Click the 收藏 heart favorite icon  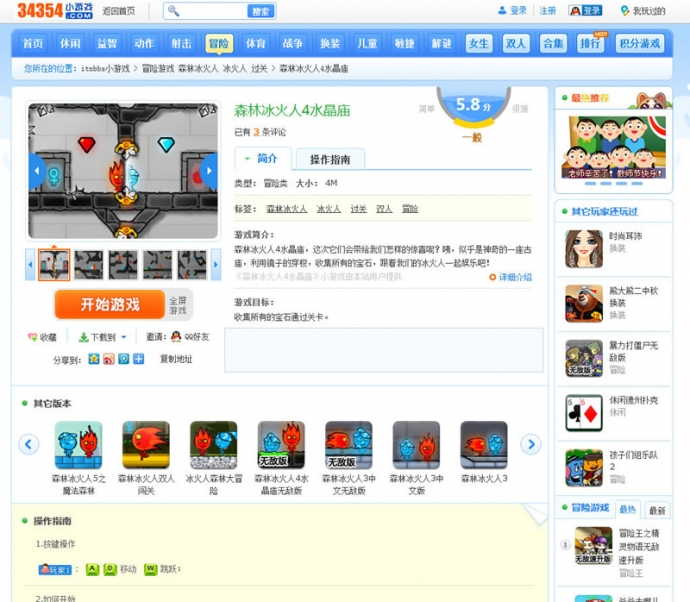tap(33, 337)
